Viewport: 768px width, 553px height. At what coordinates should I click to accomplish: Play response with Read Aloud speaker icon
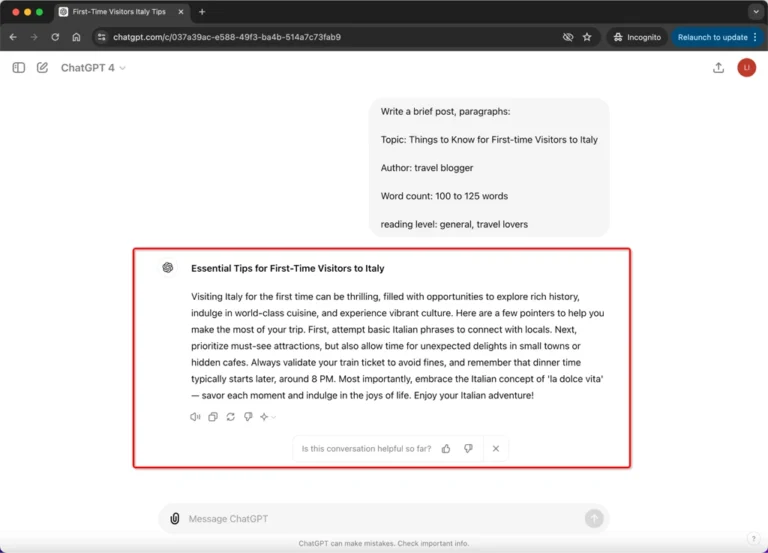(x=195, y=417)
